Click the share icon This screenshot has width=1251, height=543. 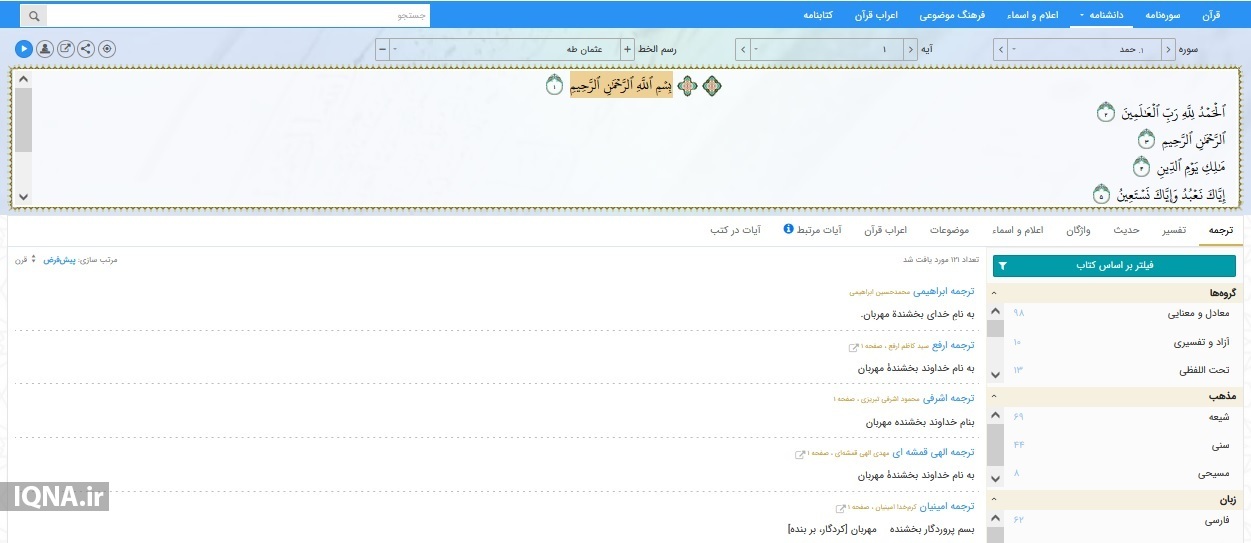tap(86, 48)
